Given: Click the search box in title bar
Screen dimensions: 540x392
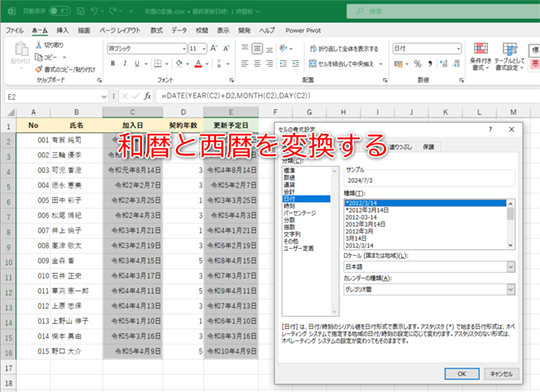Looking at the screenshot, I should [x=443, y=11].
